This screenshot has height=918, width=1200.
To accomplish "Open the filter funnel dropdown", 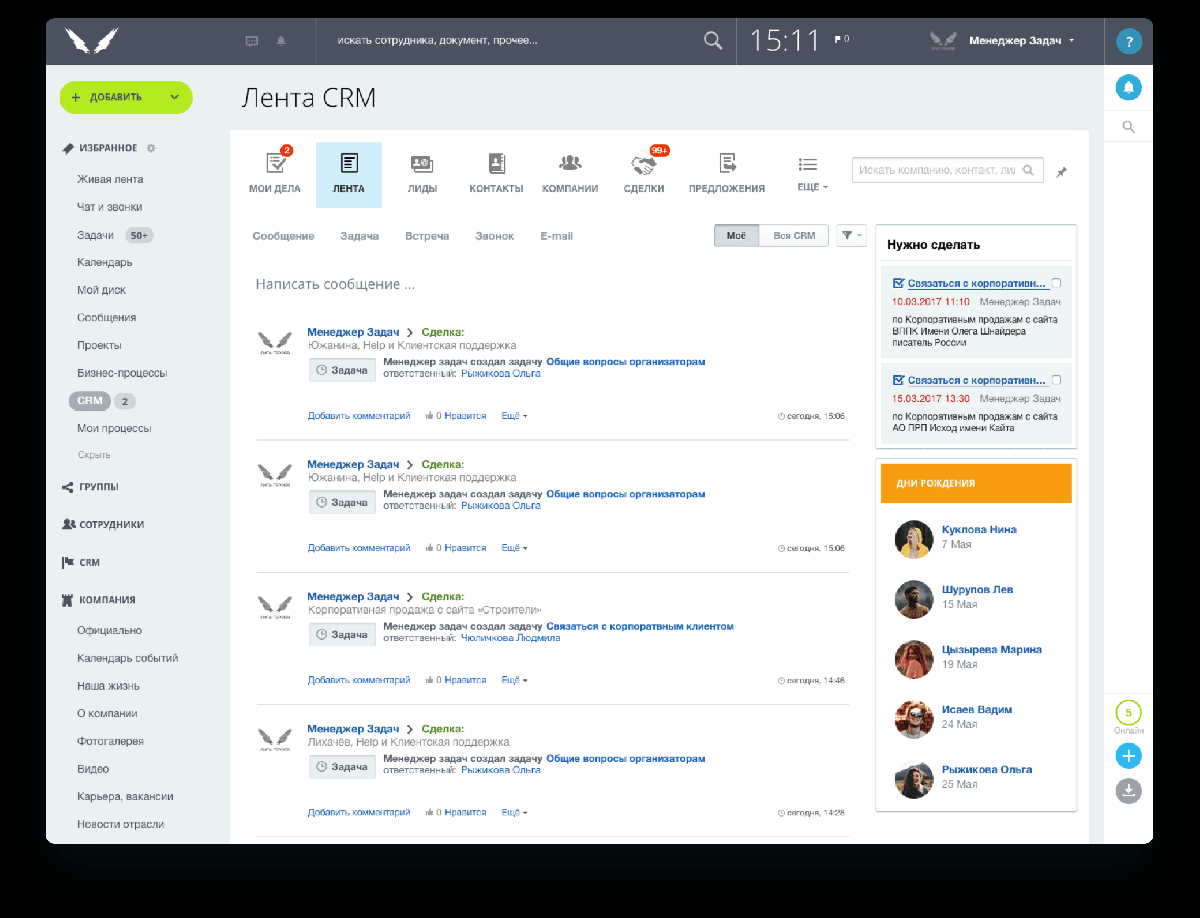I will click(851, 236).
